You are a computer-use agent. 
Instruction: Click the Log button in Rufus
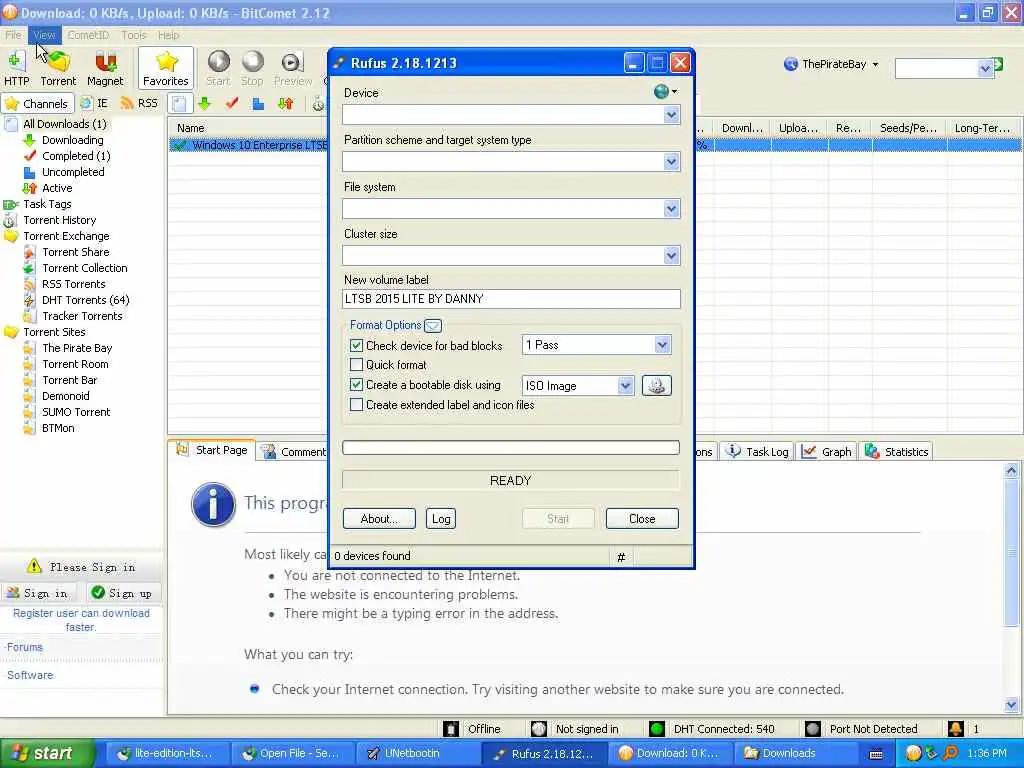click(x=441, y=519)
